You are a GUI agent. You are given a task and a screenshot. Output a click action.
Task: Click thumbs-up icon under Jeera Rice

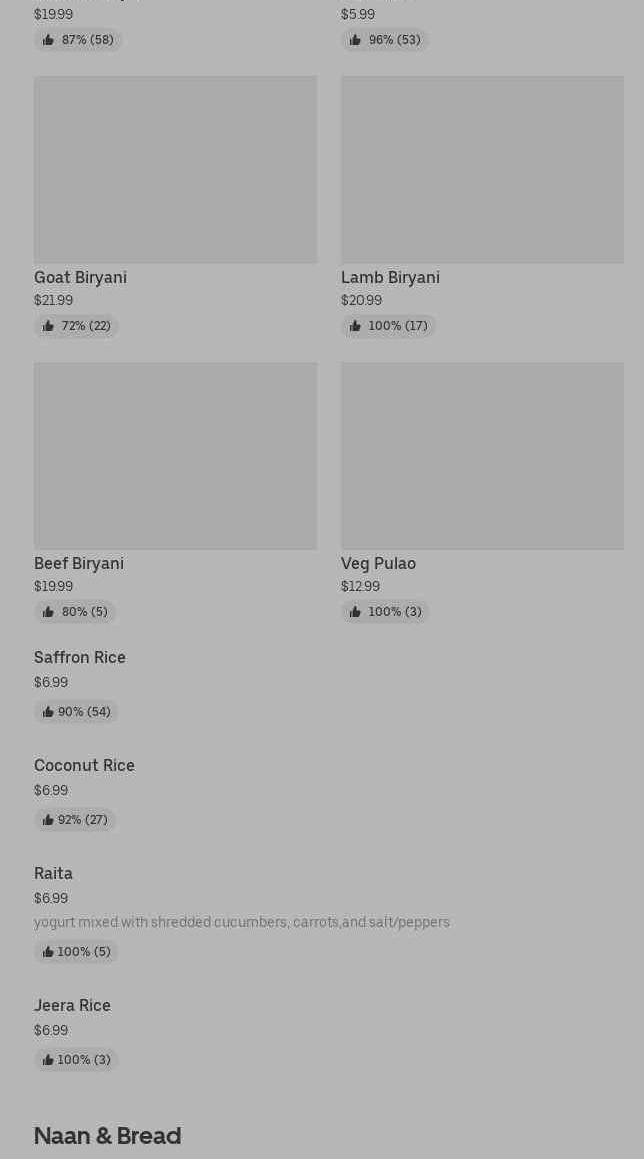click(48, 1060)
